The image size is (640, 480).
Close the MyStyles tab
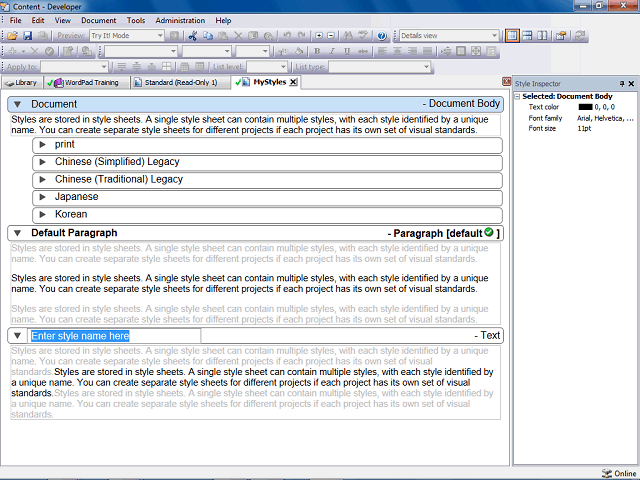[293, 82]
